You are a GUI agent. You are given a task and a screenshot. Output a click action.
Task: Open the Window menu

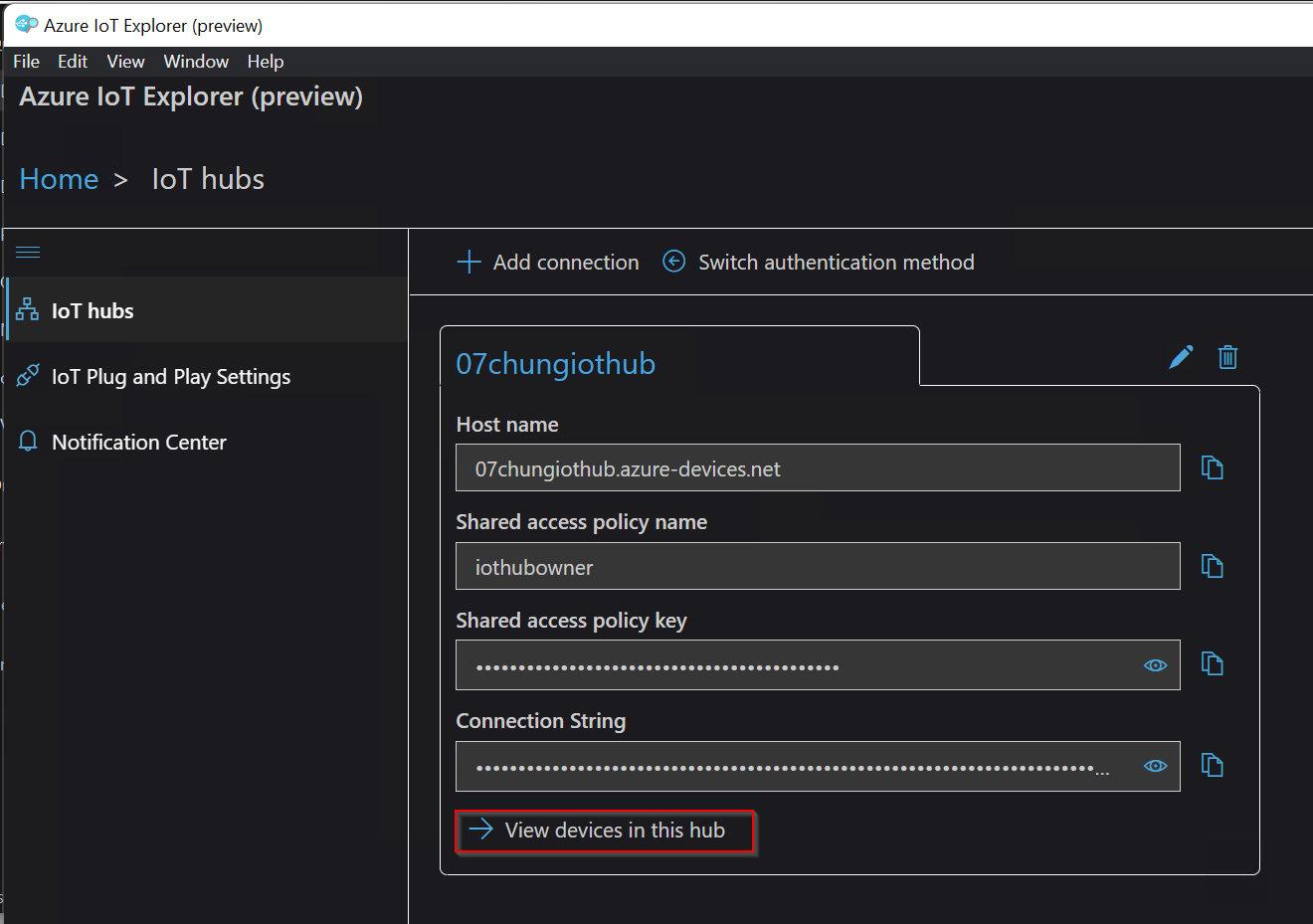point(196,61)
